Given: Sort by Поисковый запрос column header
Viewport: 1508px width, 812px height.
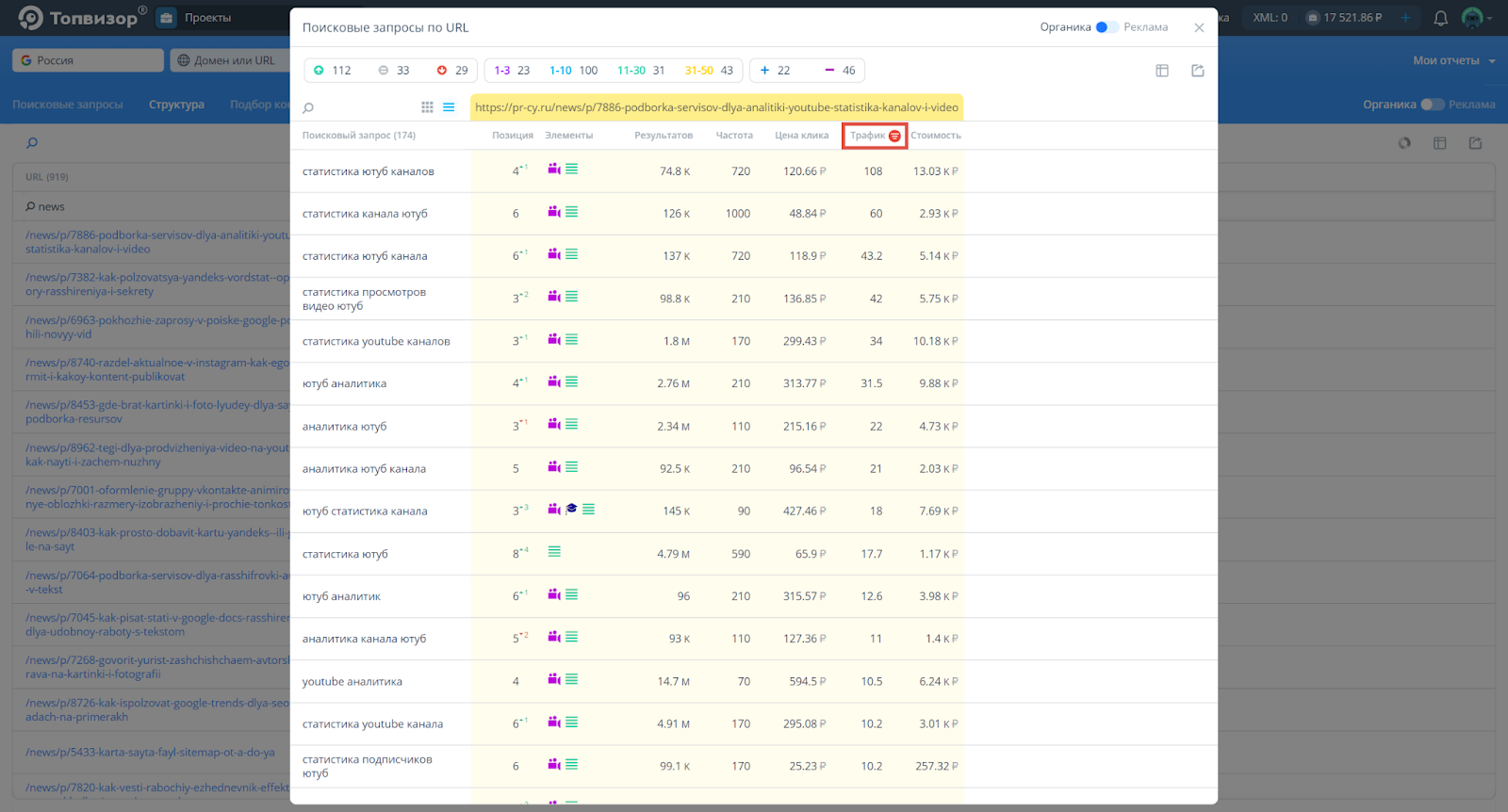Looking at the screenshot, I should coord(358,136).
